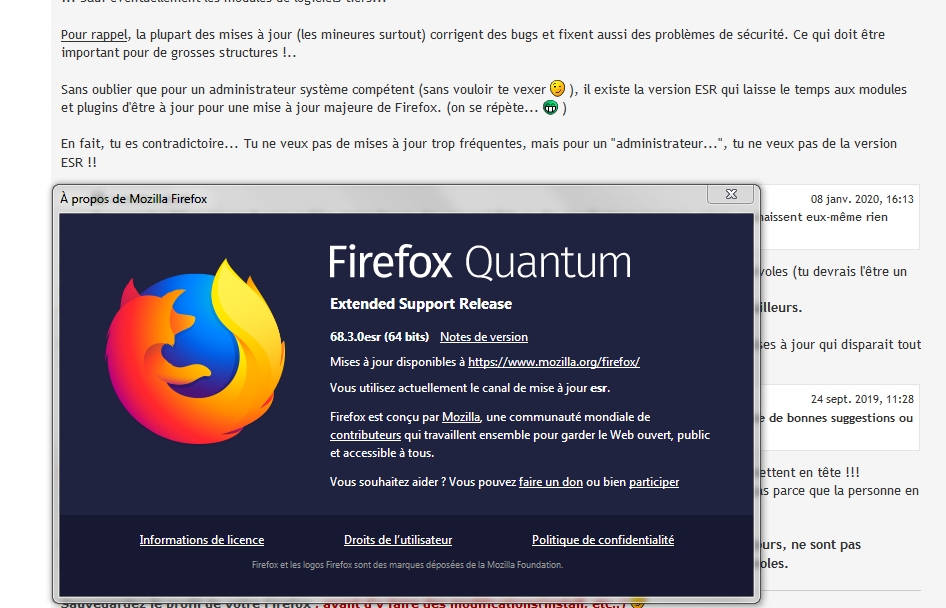Screen dimensions: 946x608
Task: Click the underlined Pour rappel text
Action: click(94, 34)
